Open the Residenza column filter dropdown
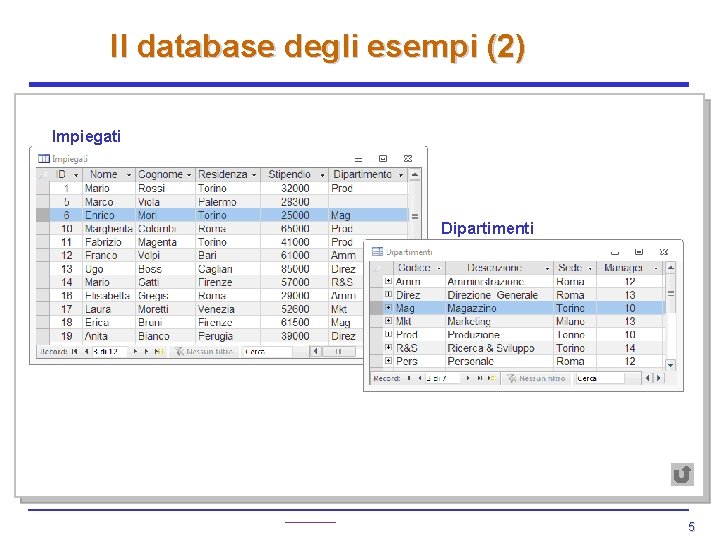The image size is (720, 540). pos(254,175)
